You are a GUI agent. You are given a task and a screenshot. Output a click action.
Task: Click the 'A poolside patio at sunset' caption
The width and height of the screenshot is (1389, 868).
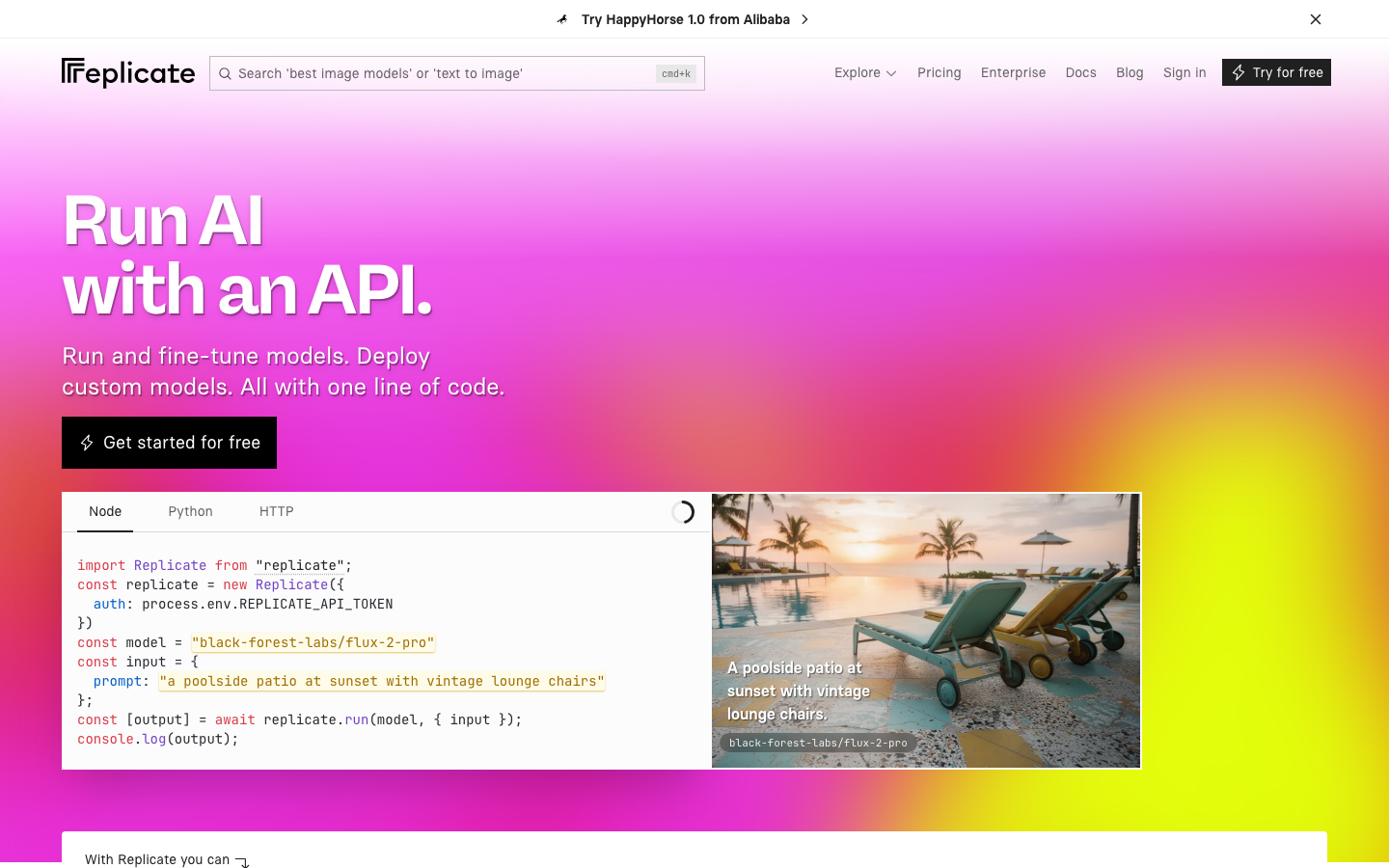tap(799, 691)
